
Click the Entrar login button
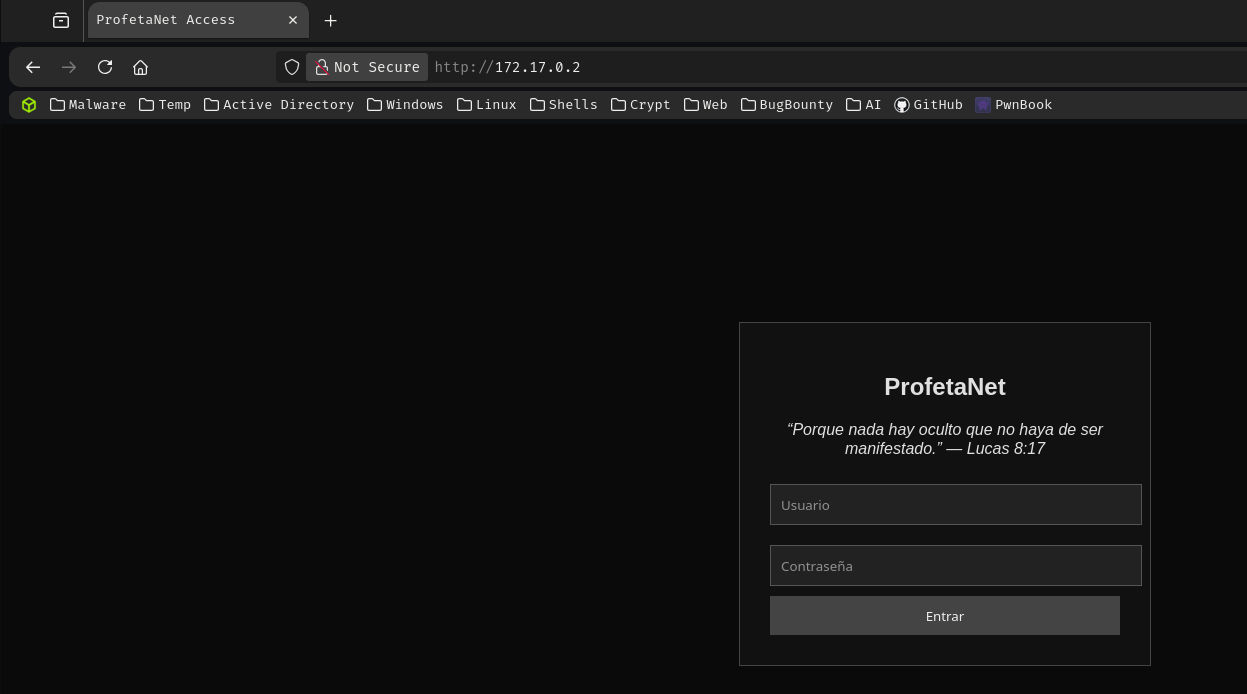tap(944, 616)
